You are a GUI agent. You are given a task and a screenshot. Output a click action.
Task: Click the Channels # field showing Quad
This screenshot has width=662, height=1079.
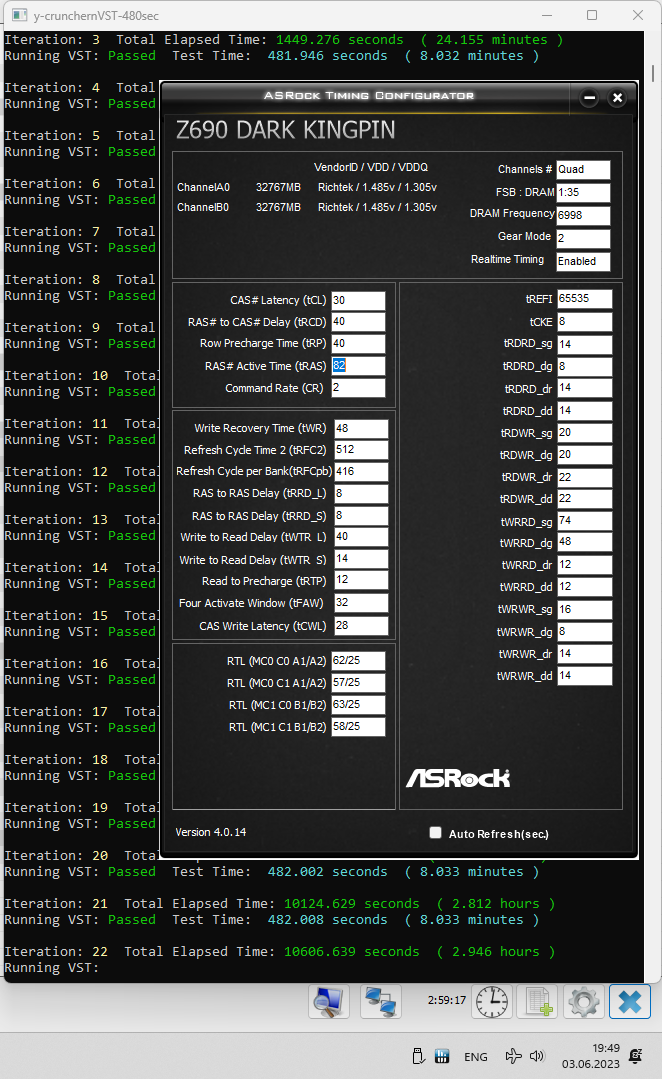(583, 170)
